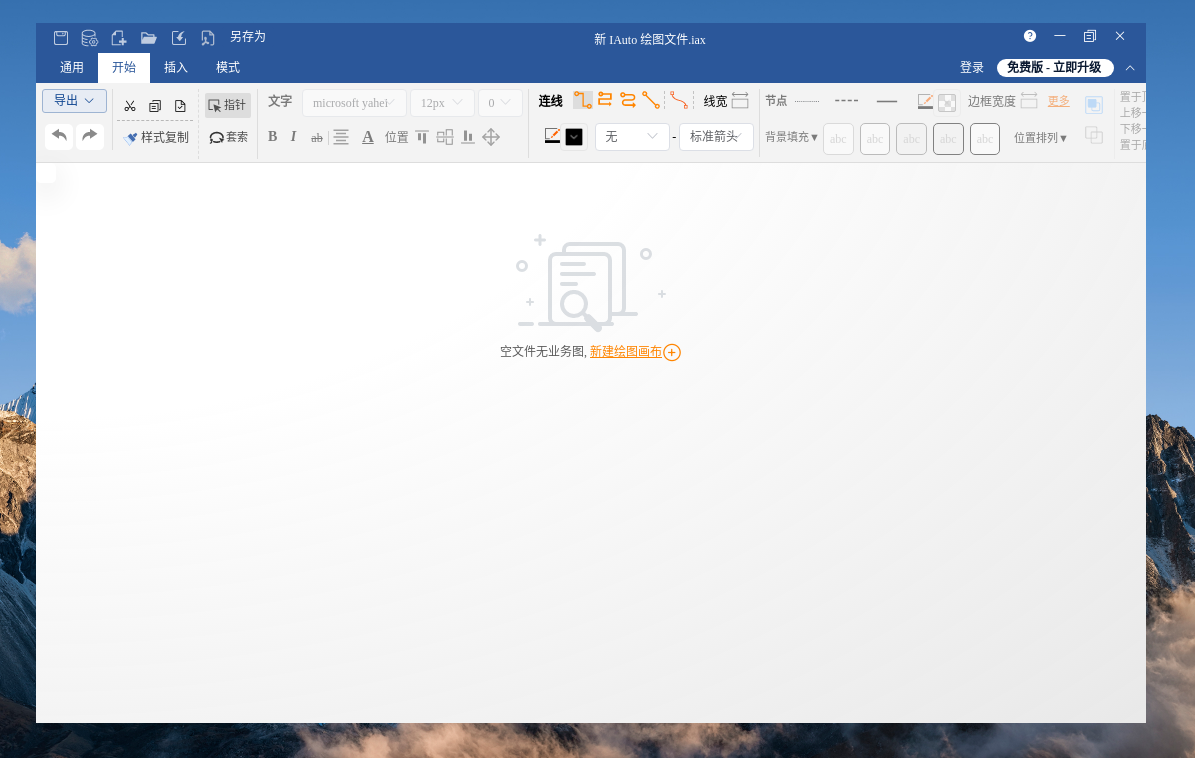Screen dimensions: 1195x758
Task: Click the save file icon in title bar
Action: pyautogui.click(x=61, y=37)
